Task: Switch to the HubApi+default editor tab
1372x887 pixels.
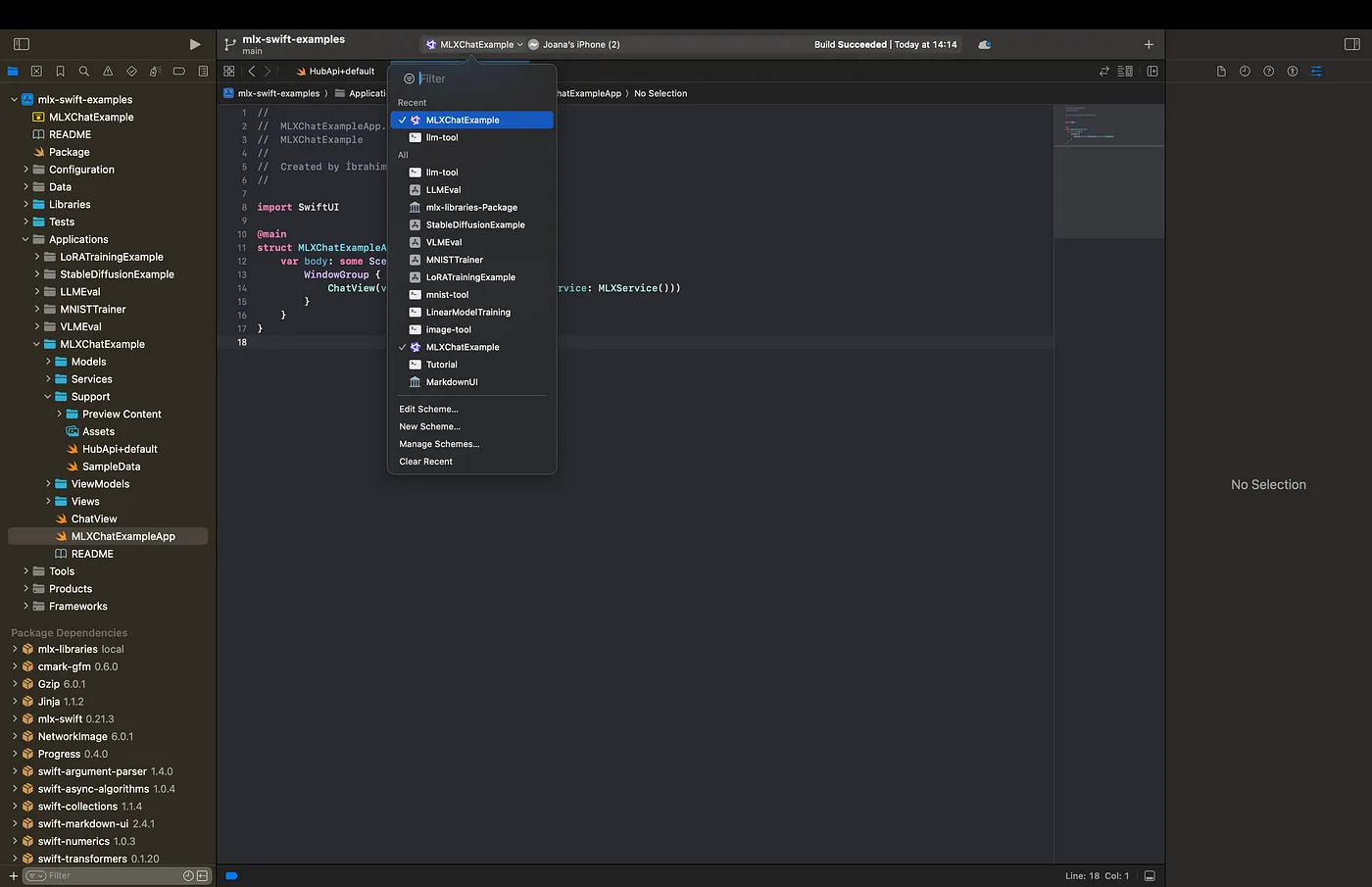Action: coord(335,72)
